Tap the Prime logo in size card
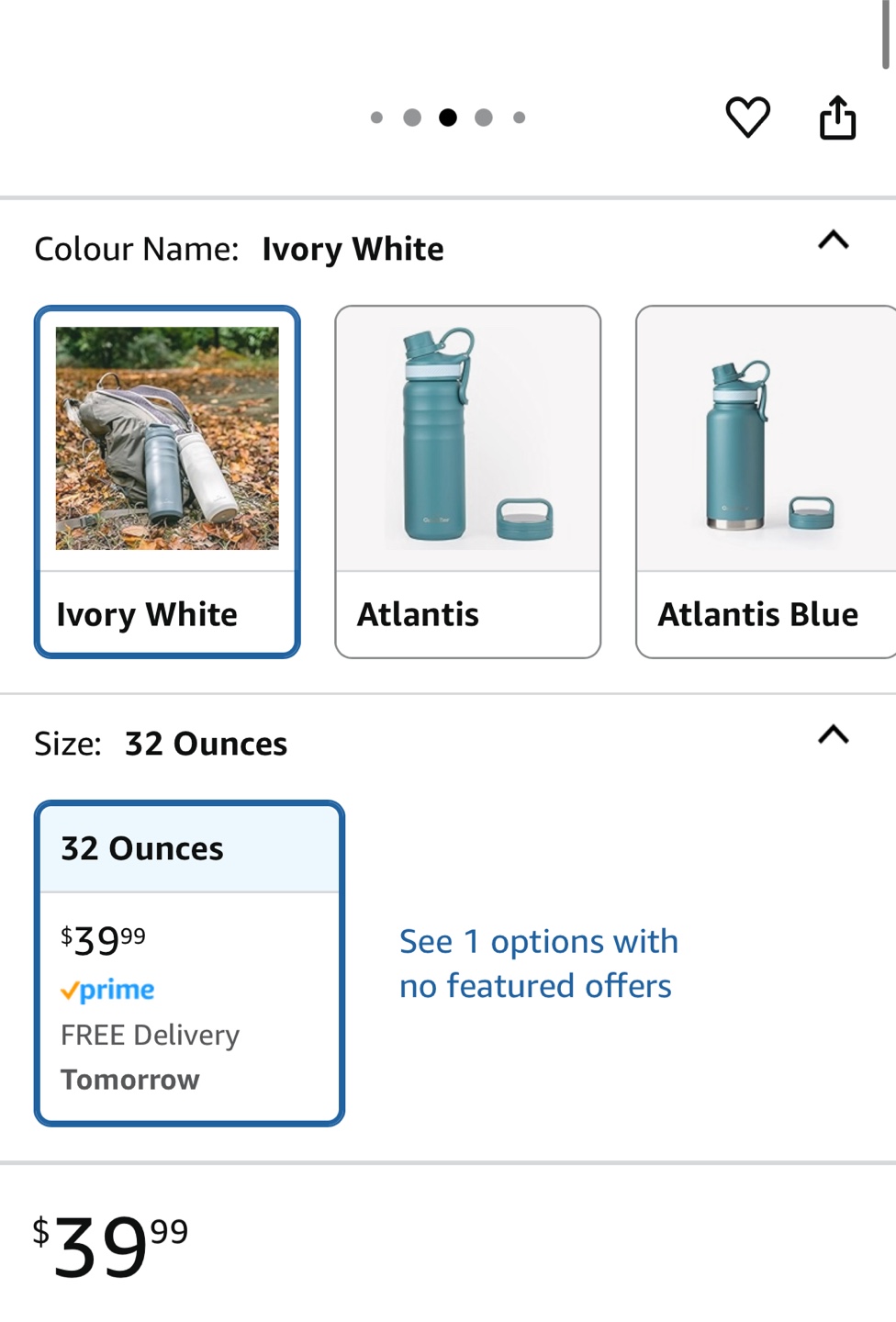 point(107,990)
